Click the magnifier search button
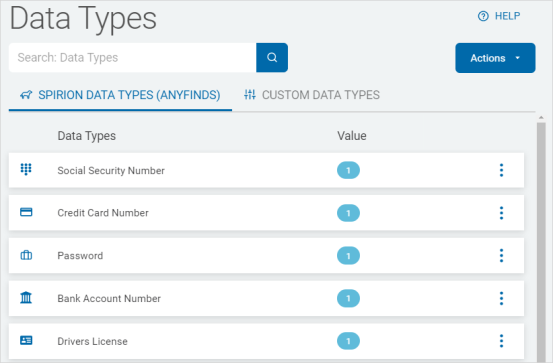Image resolution: width=553 pixels, height=363 pixels. [x=272, y=58]
